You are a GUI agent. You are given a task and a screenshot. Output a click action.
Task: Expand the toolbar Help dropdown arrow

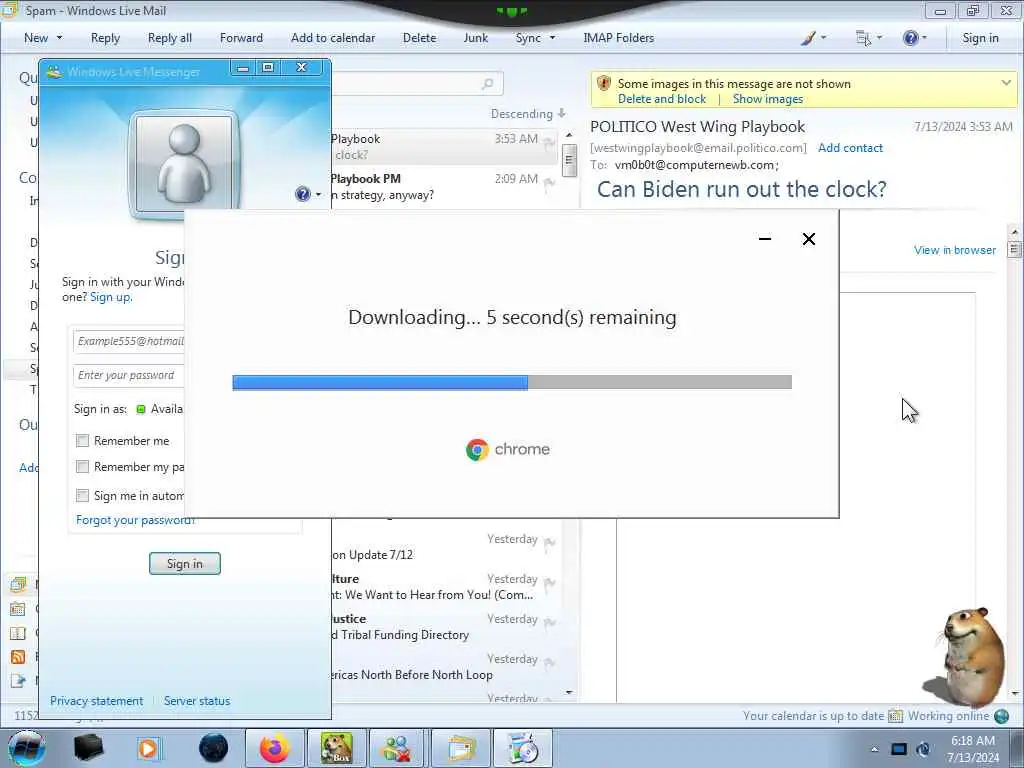click(x=924, y=38)
